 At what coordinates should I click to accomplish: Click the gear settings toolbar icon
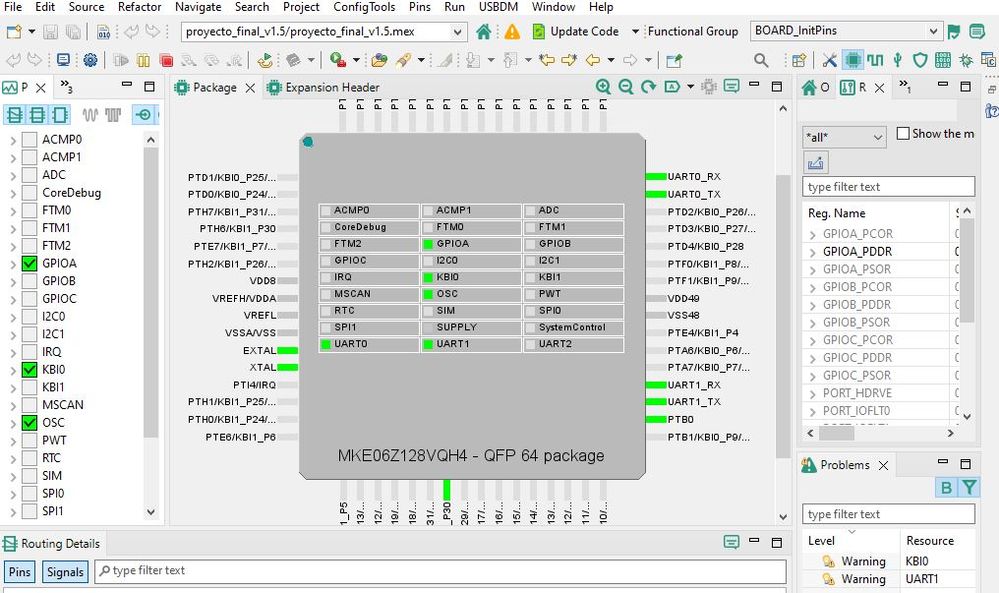pyautogui.click(x=90, y=61)
